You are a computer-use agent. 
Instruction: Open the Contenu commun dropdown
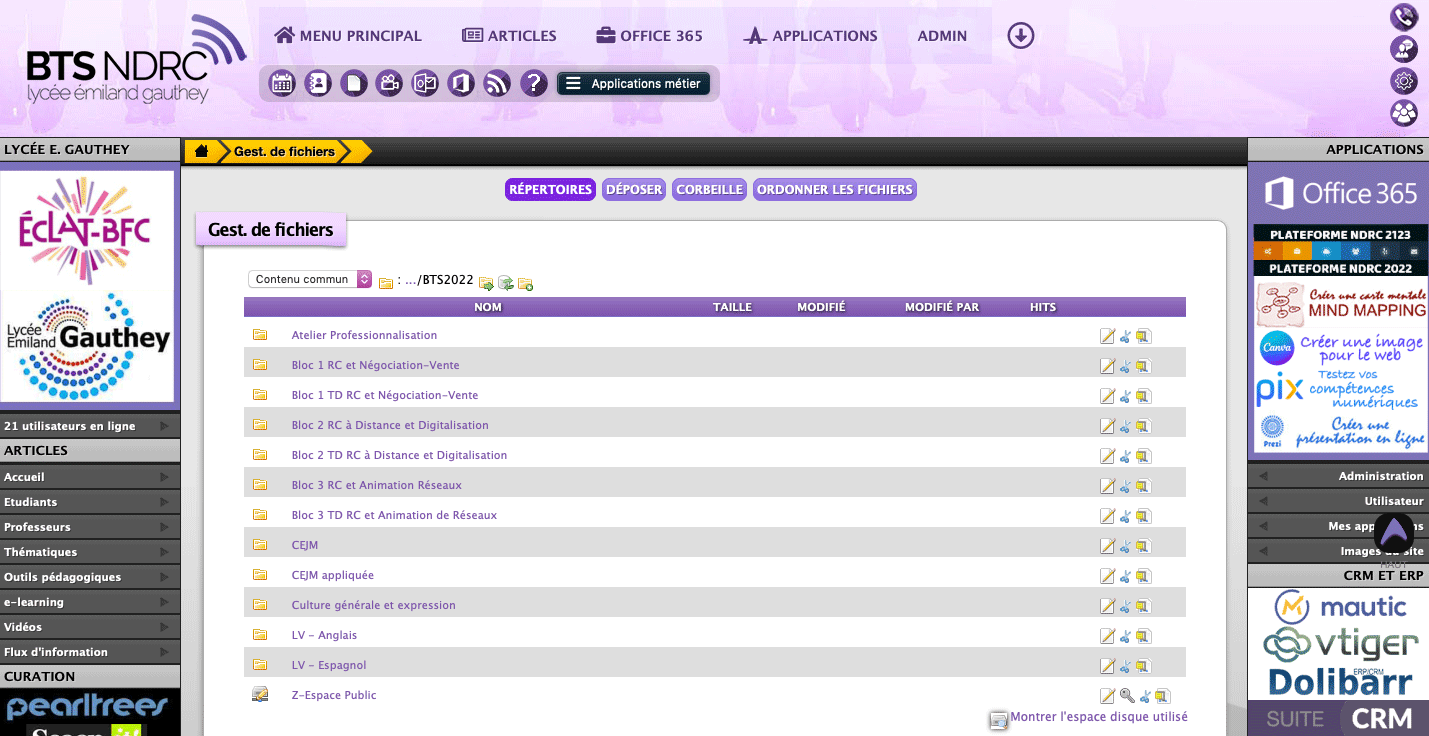click(310, 280)
